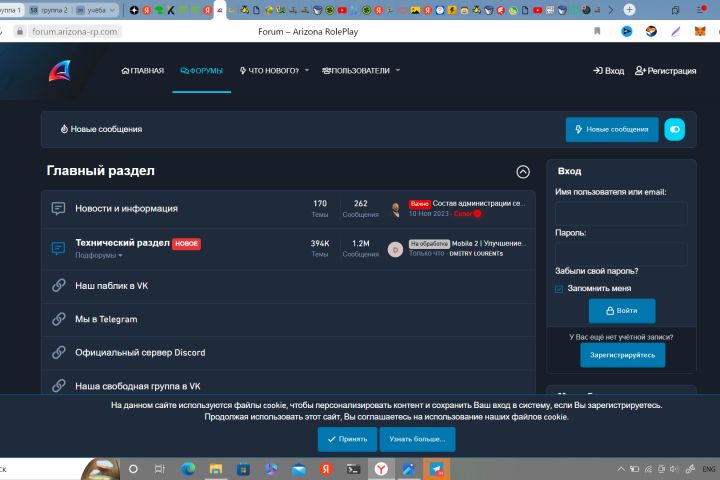The height and width of the screenshot is (480, 720).
Task: Accept cookies with the Принять button
Action: 347,439
